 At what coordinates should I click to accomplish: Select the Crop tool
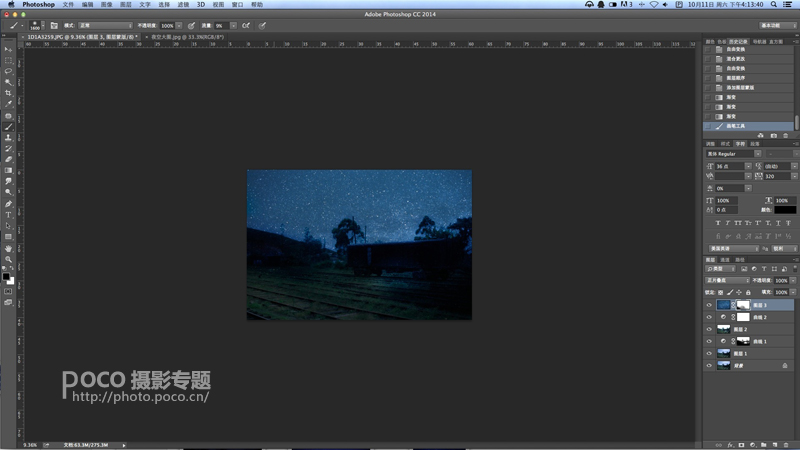click(x=8, y=93)
